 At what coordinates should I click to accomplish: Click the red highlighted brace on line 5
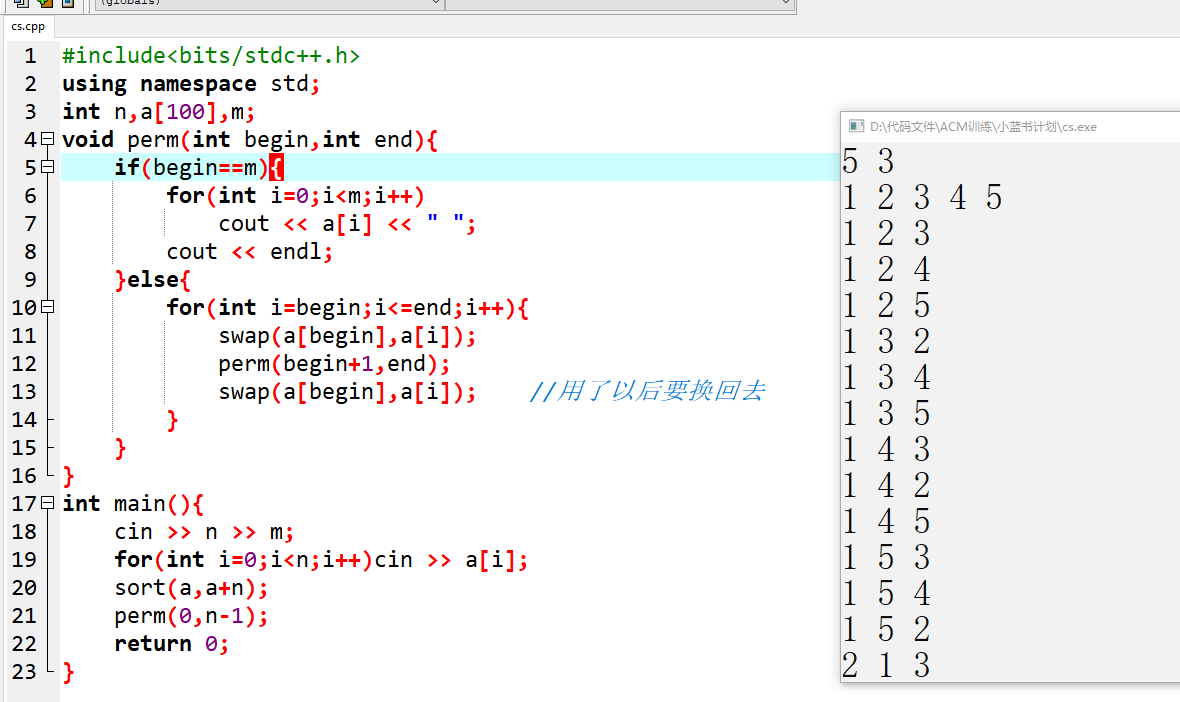[276, 167]
